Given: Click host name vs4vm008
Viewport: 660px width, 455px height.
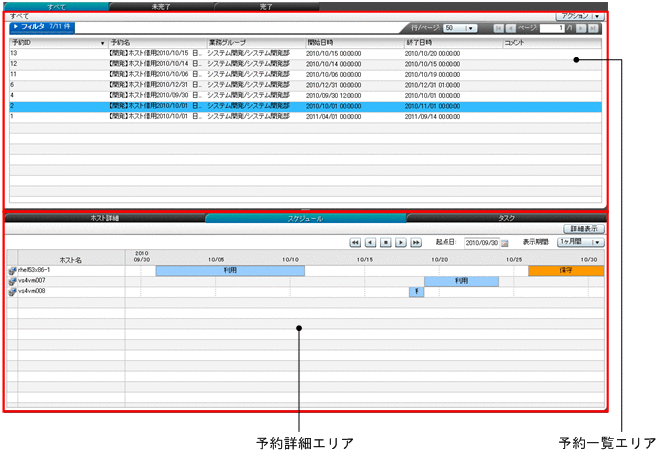Looking at the screenshot, I should [32, 291].
